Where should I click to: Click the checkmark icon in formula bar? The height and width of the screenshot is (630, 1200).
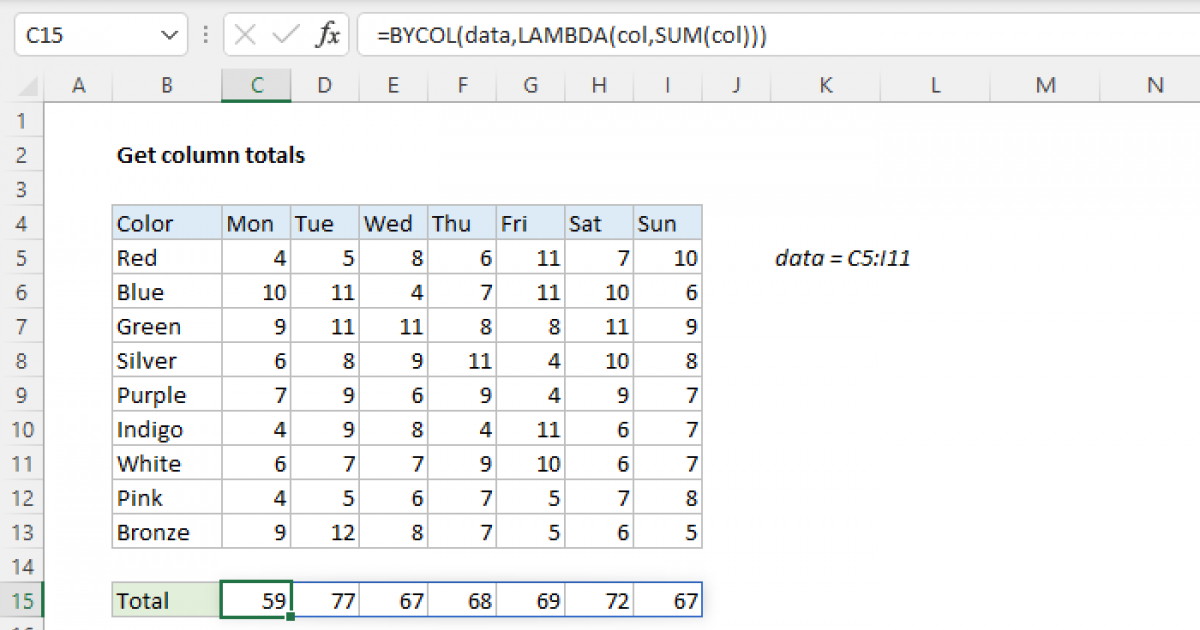[x=286, y=35]
